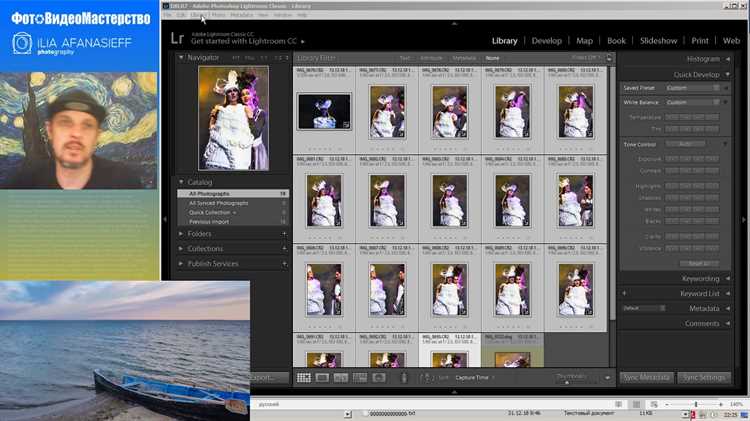Screen dimensions: 750x421
Task: Open Survey view from toolbar
Action: [360, 378]
